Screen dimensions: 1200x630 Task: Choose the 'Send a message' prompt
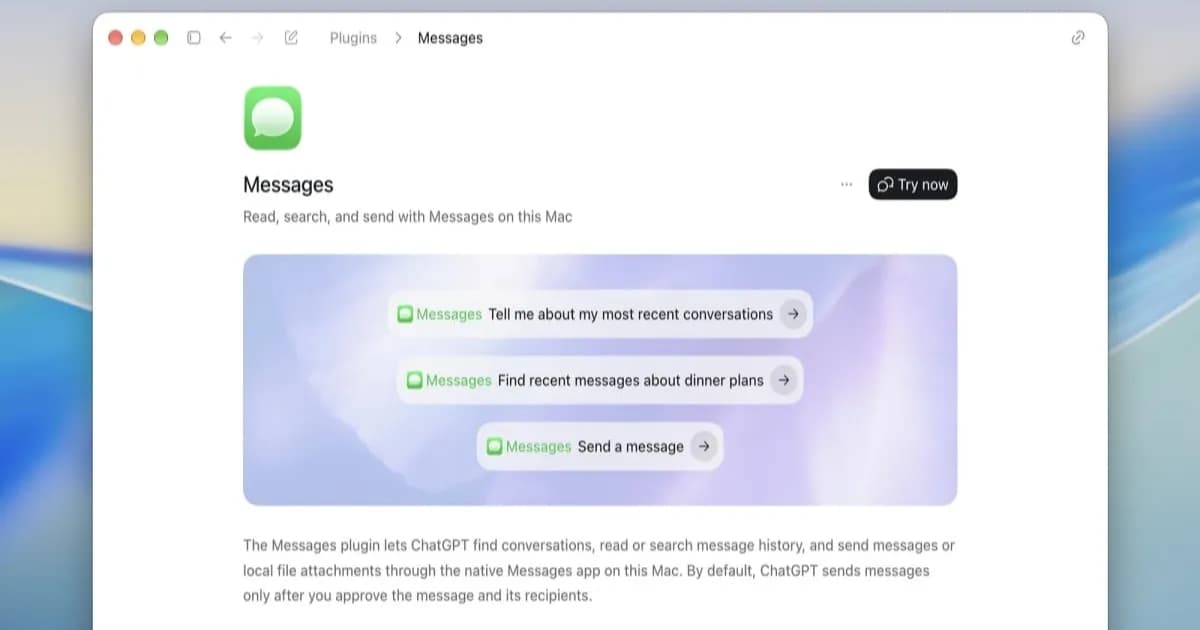600,447
